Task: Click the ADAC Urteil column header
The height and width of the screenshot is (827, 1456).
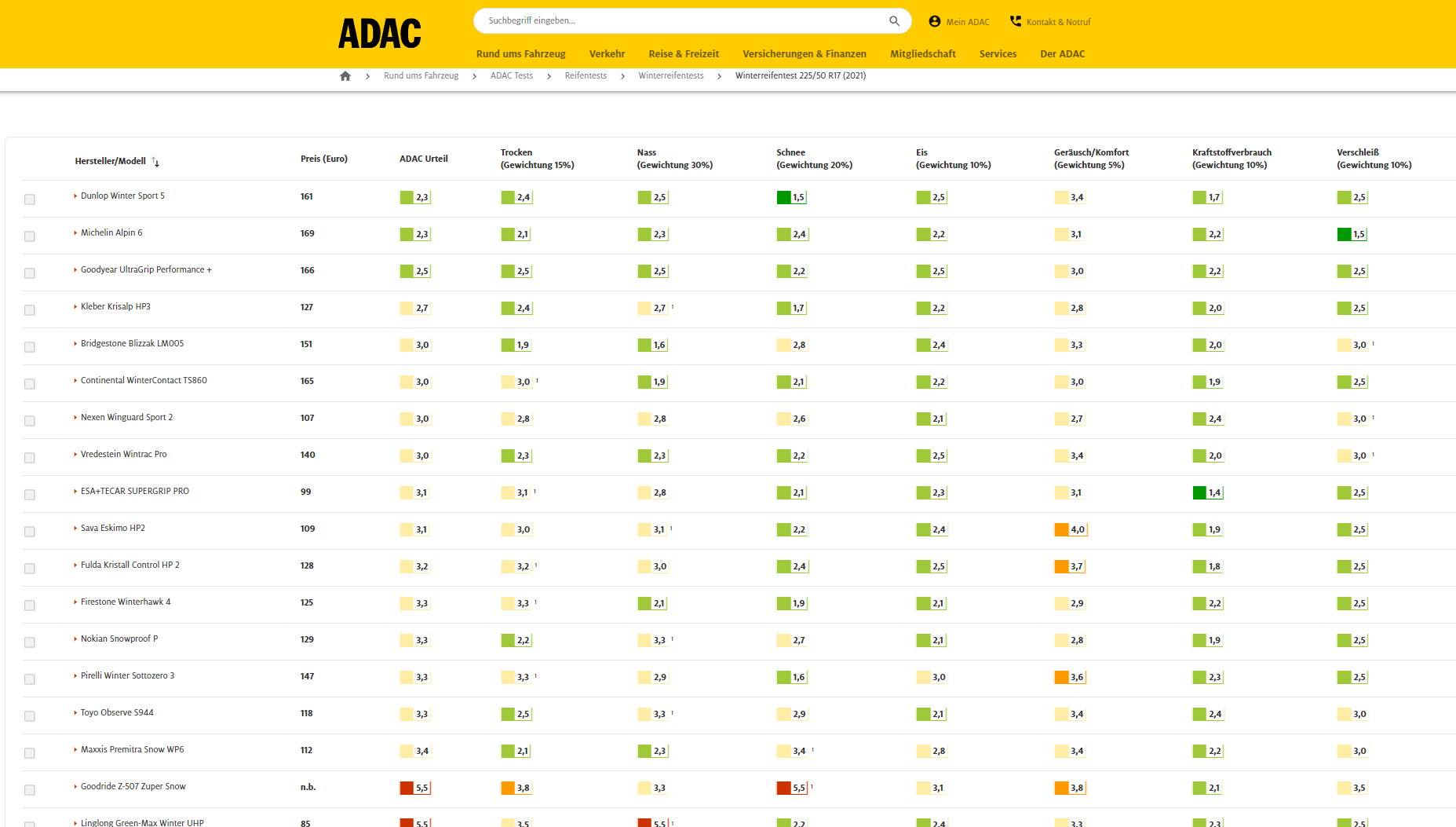Action: click(424, 159)
